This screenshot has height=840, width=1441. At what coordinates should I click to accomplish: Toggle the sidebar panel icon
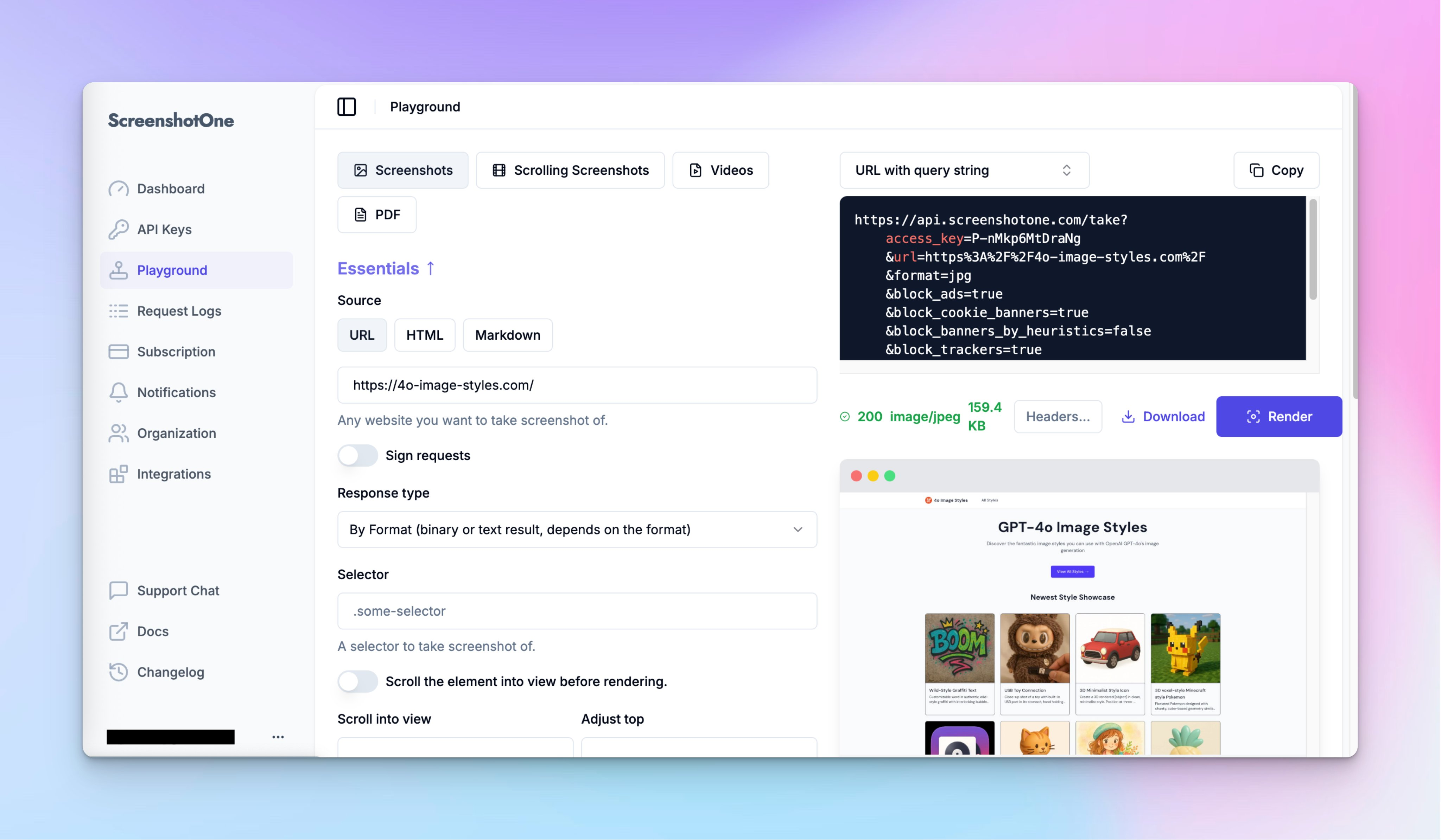click(x=347, y=107)
